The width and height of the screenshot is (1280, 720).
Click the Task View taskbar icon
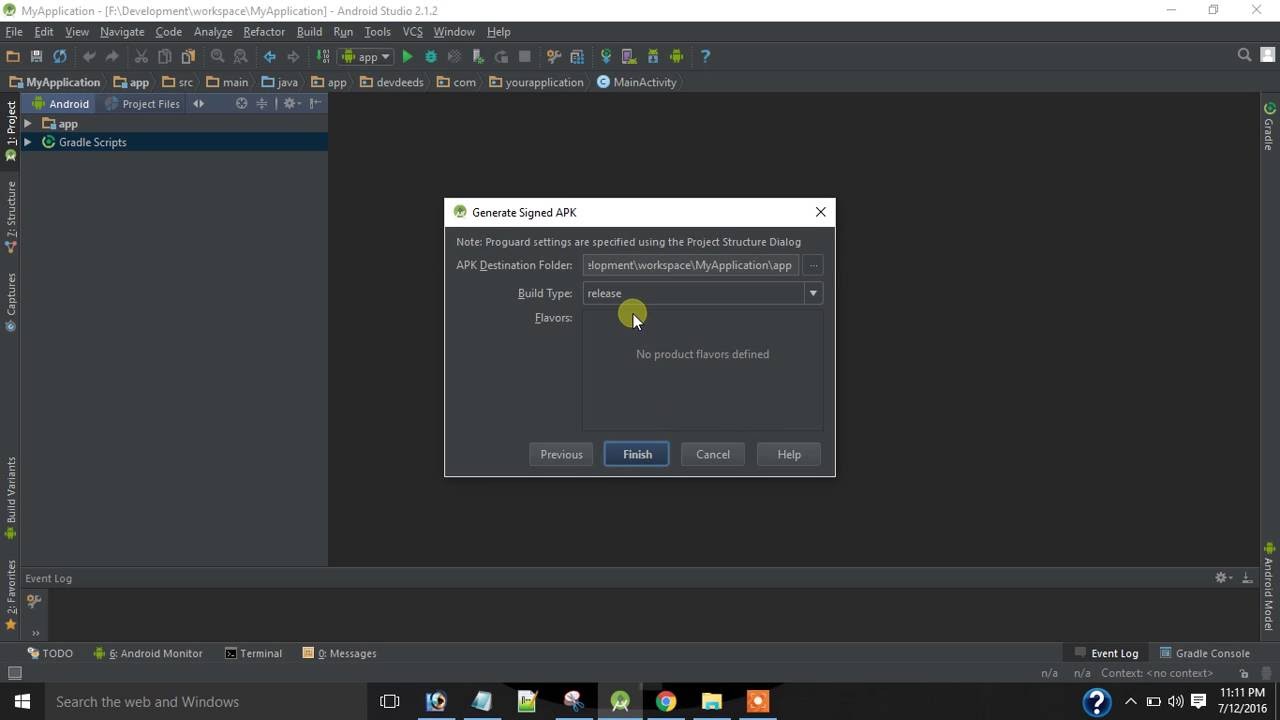pos(390,701)
